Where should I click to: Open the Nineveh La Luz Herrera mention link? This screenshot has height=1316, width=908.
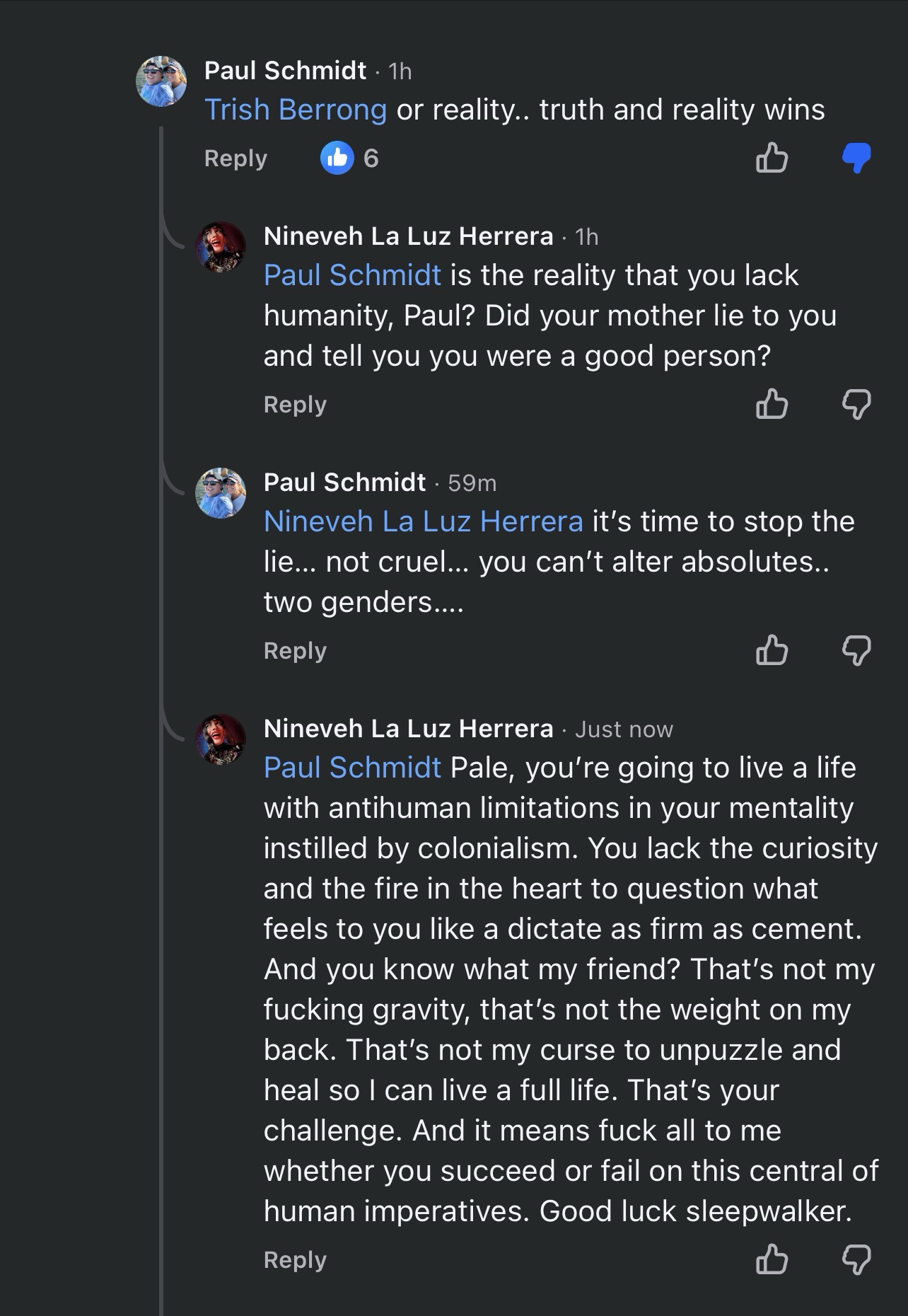[423, 521]
